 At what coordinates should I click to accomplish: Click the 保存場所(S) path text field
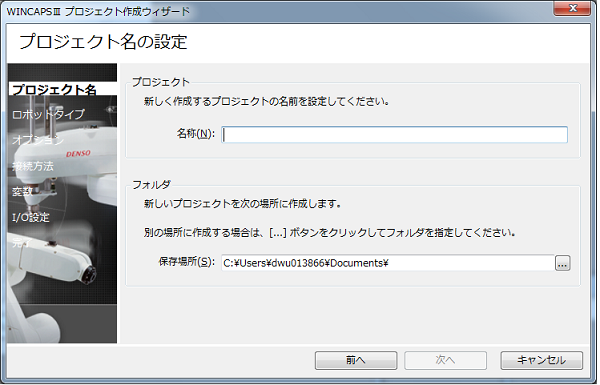pos(388,263)
